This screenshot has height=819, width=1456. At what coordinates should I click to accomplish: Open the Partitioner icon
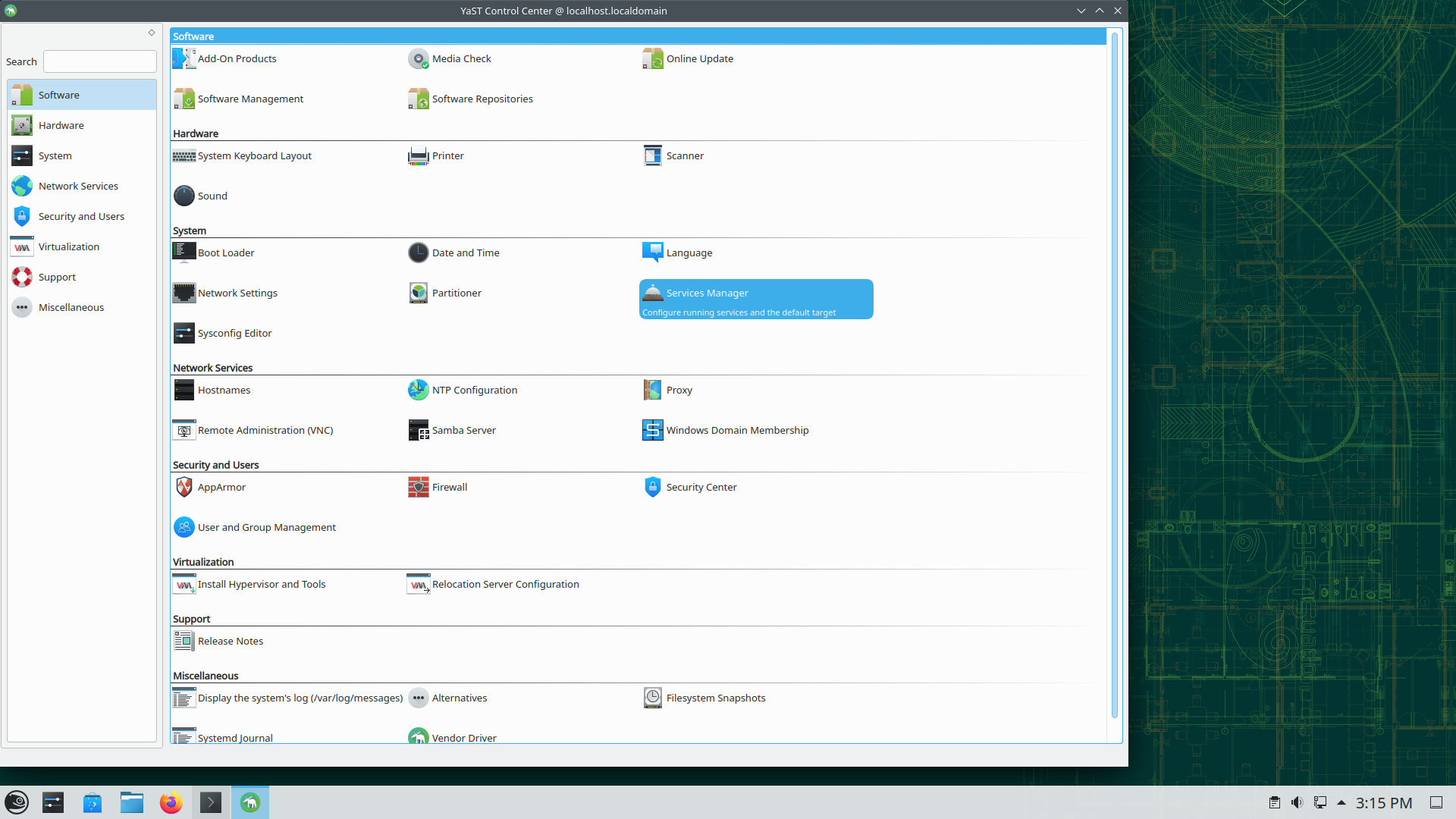point(419,293)
